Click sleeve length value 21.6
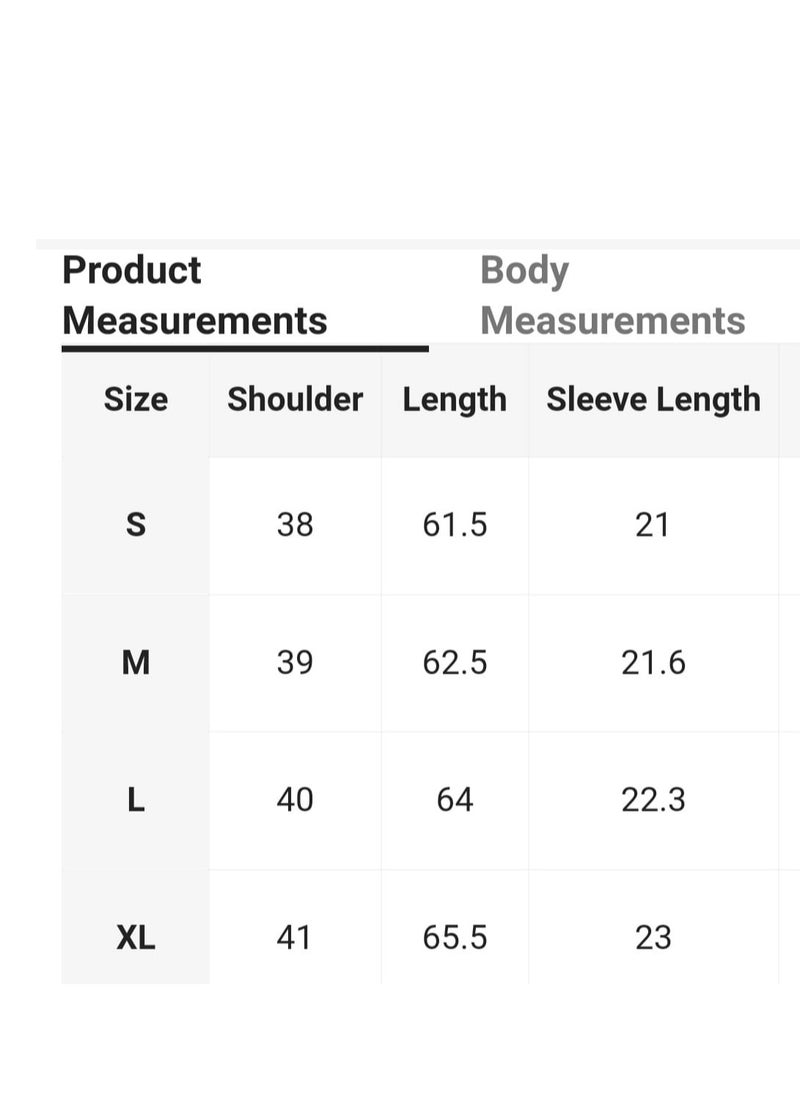 [653, 662]
